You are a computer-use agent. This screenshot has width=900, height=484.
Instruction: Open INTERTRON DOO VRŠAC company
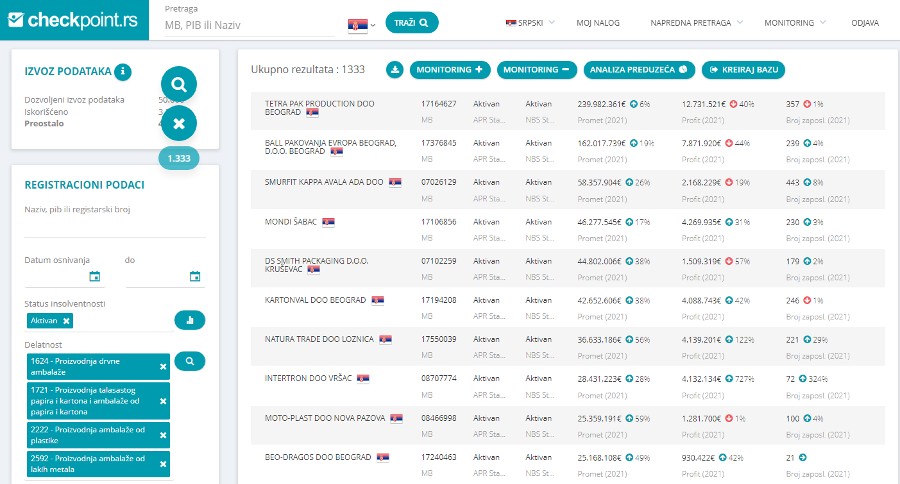tap(308, 378)
